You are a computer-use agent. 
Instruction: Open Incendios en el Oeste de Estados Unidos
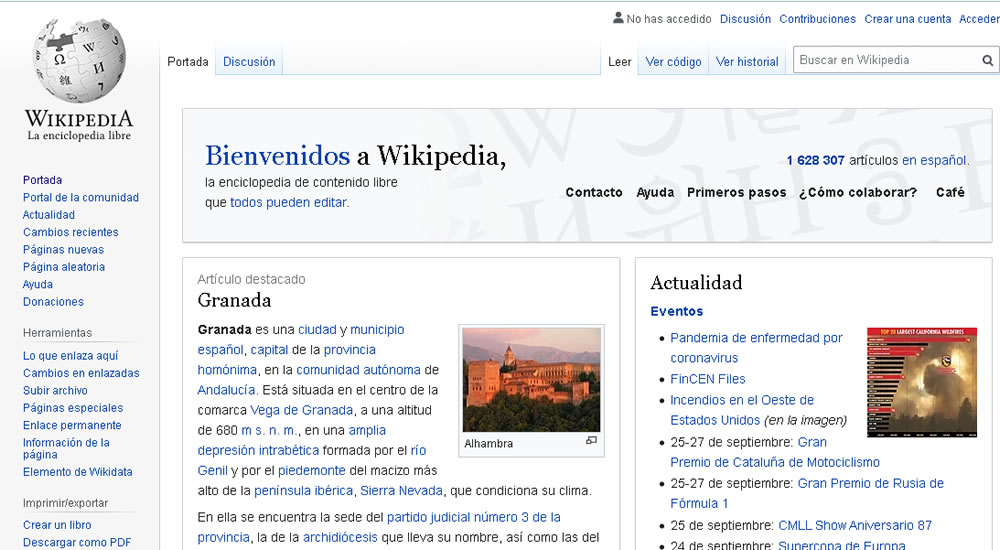[742, 410]
